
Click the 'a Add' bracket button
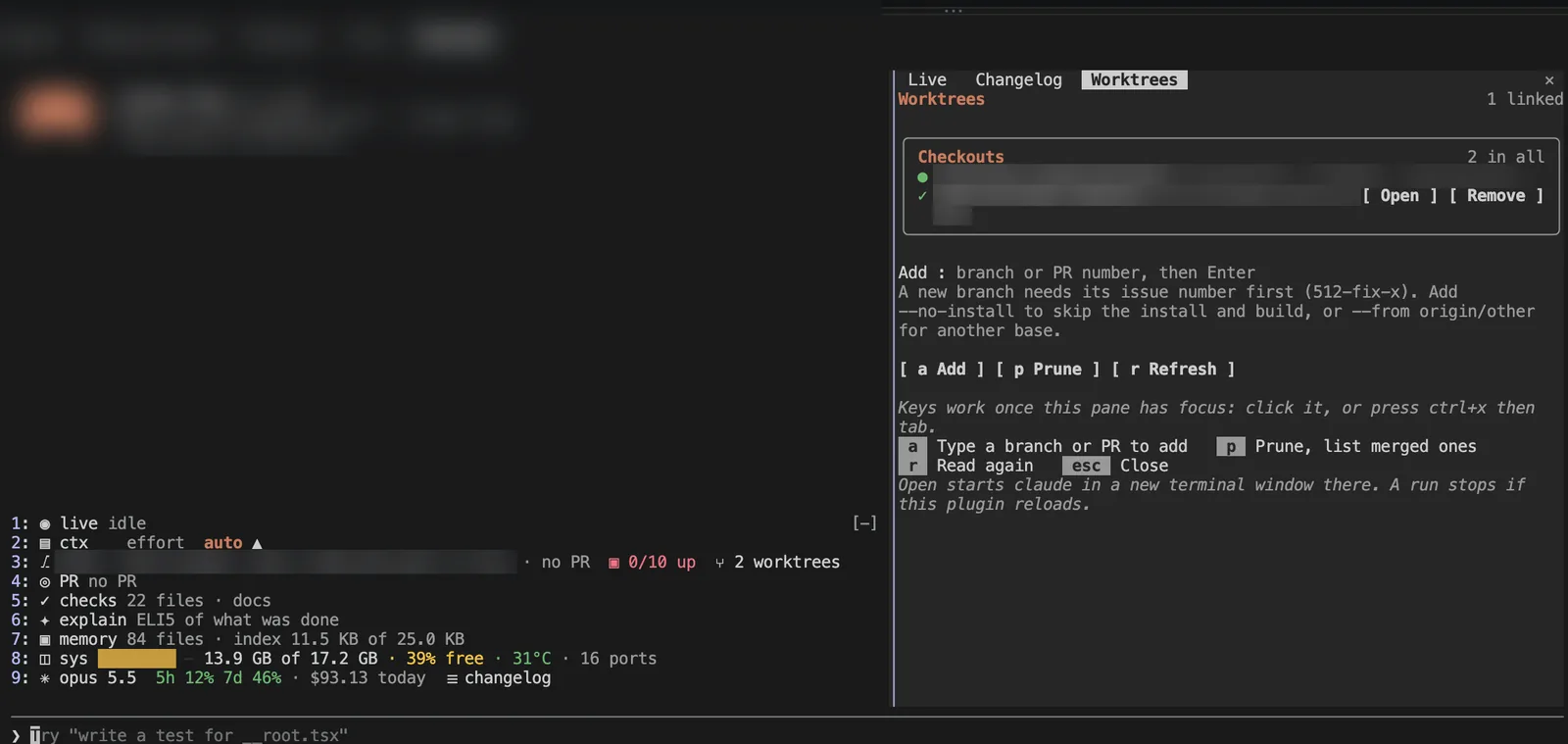[x=942, y=369]
